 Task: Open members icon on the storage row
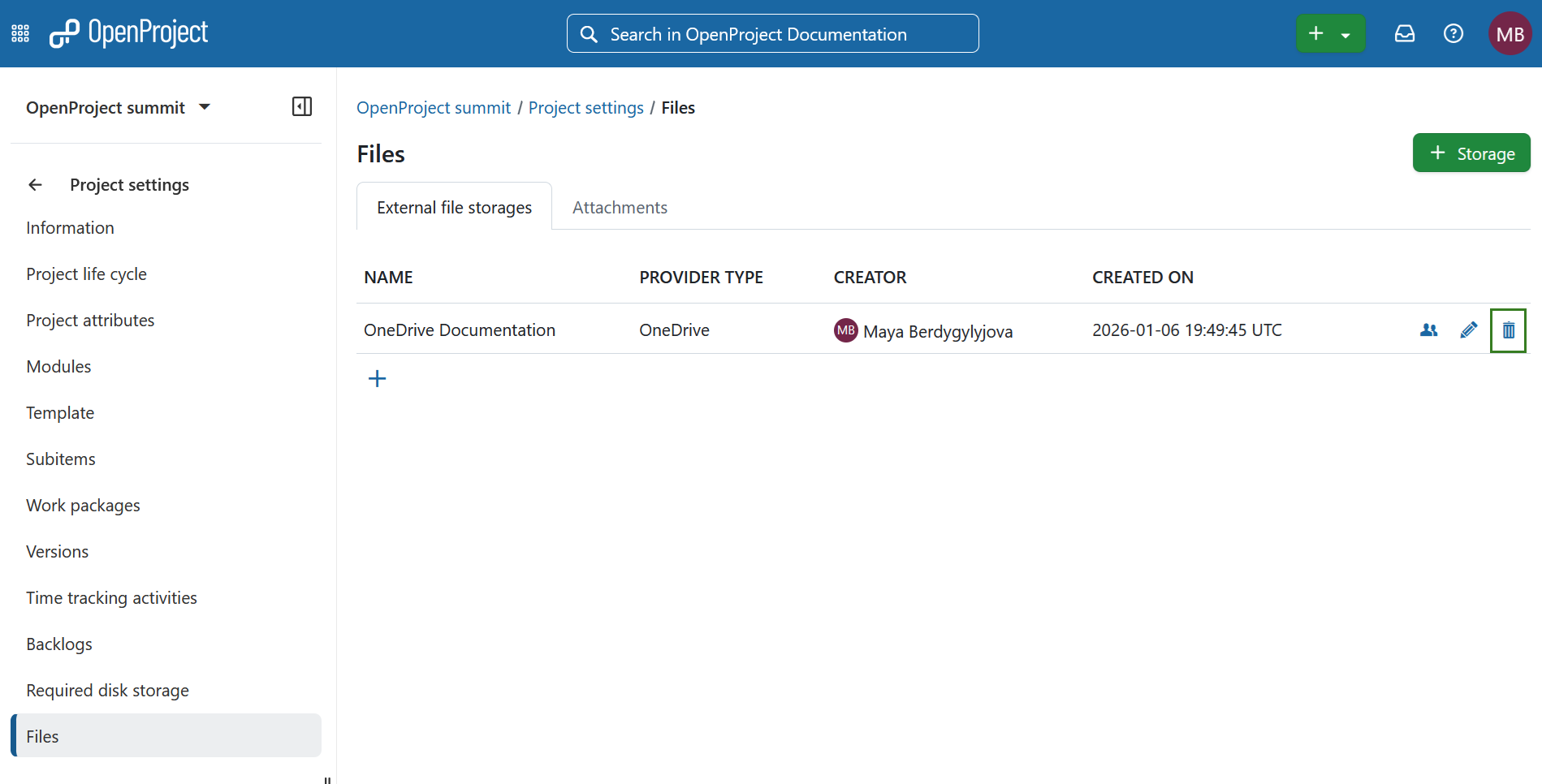tap(1428, 330)
